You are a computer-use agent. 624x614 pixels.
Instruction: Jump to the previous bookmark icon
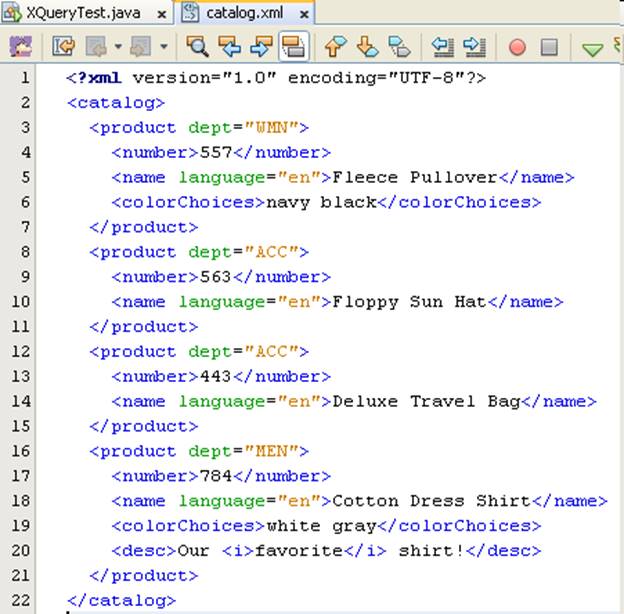tap(335, 46)
